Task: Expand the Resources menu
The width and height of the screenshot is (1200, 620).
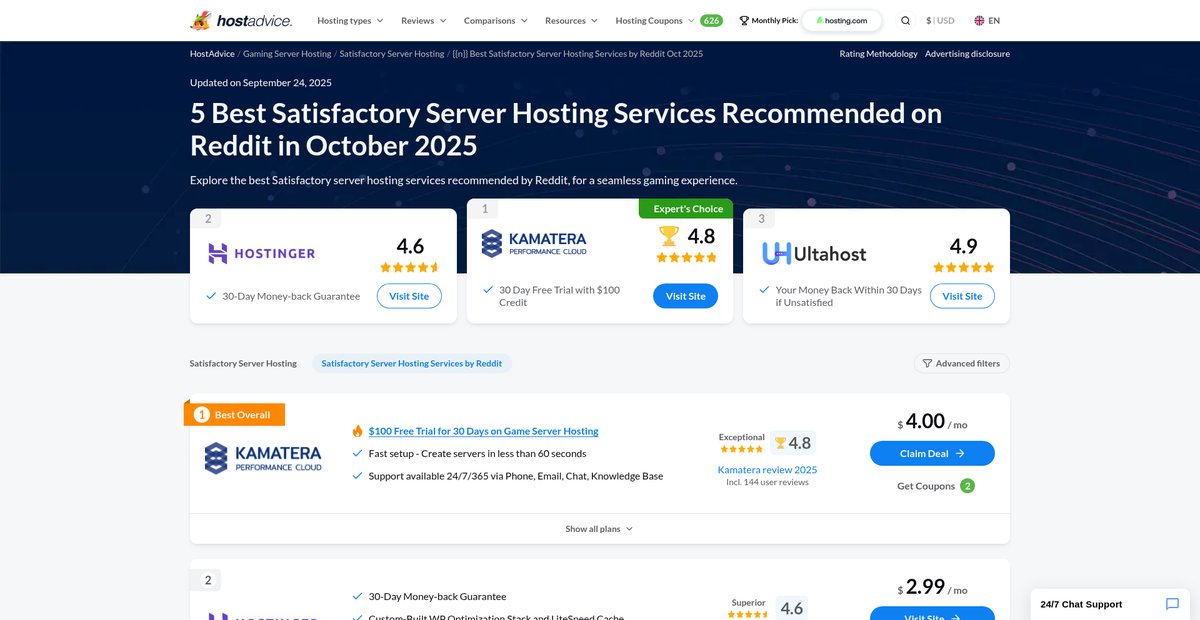Action: click(x=571, y=20)
